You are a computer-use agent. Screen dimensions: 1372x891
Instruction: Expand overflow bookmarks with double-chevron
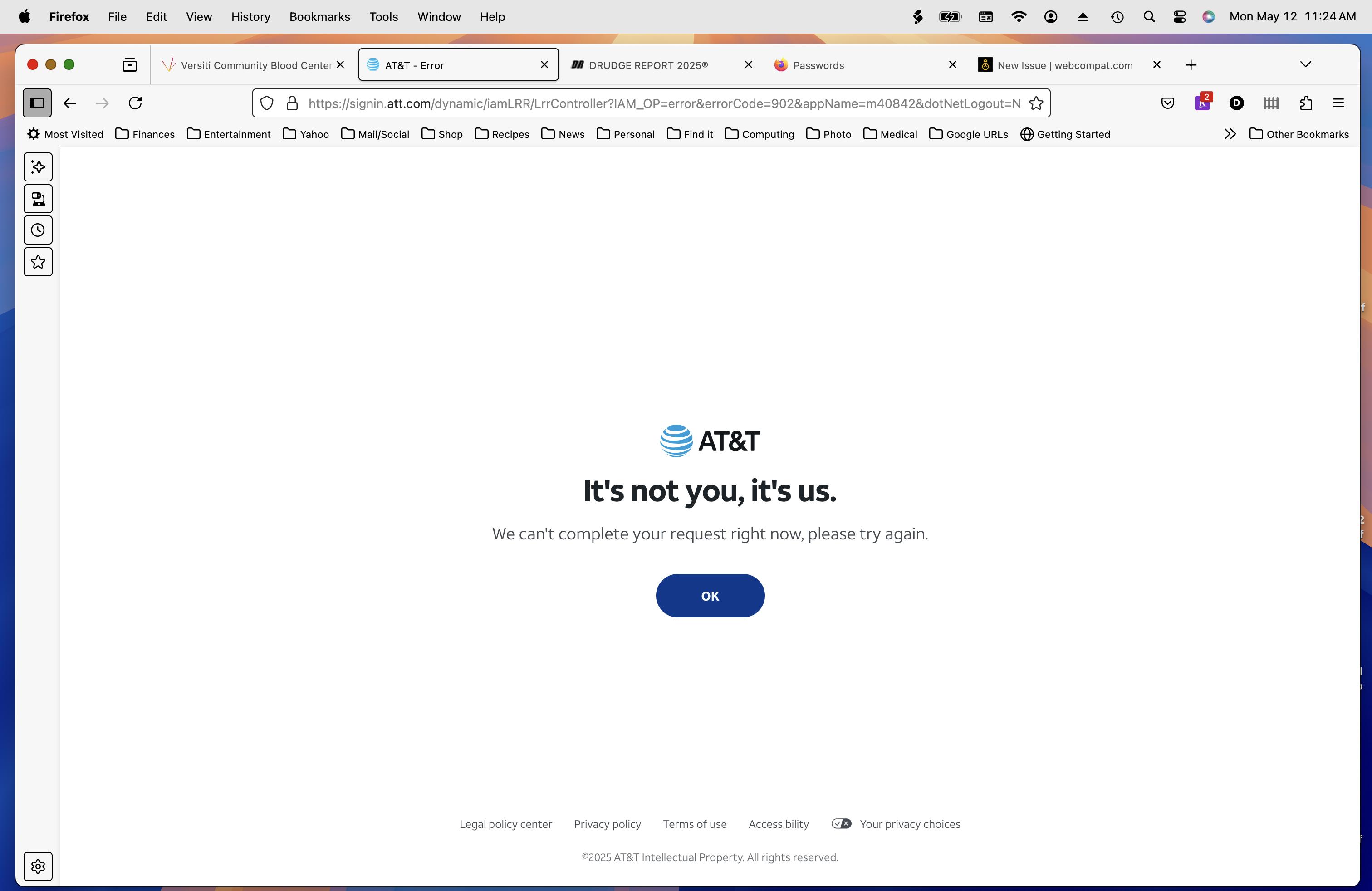pos(1229,134)
